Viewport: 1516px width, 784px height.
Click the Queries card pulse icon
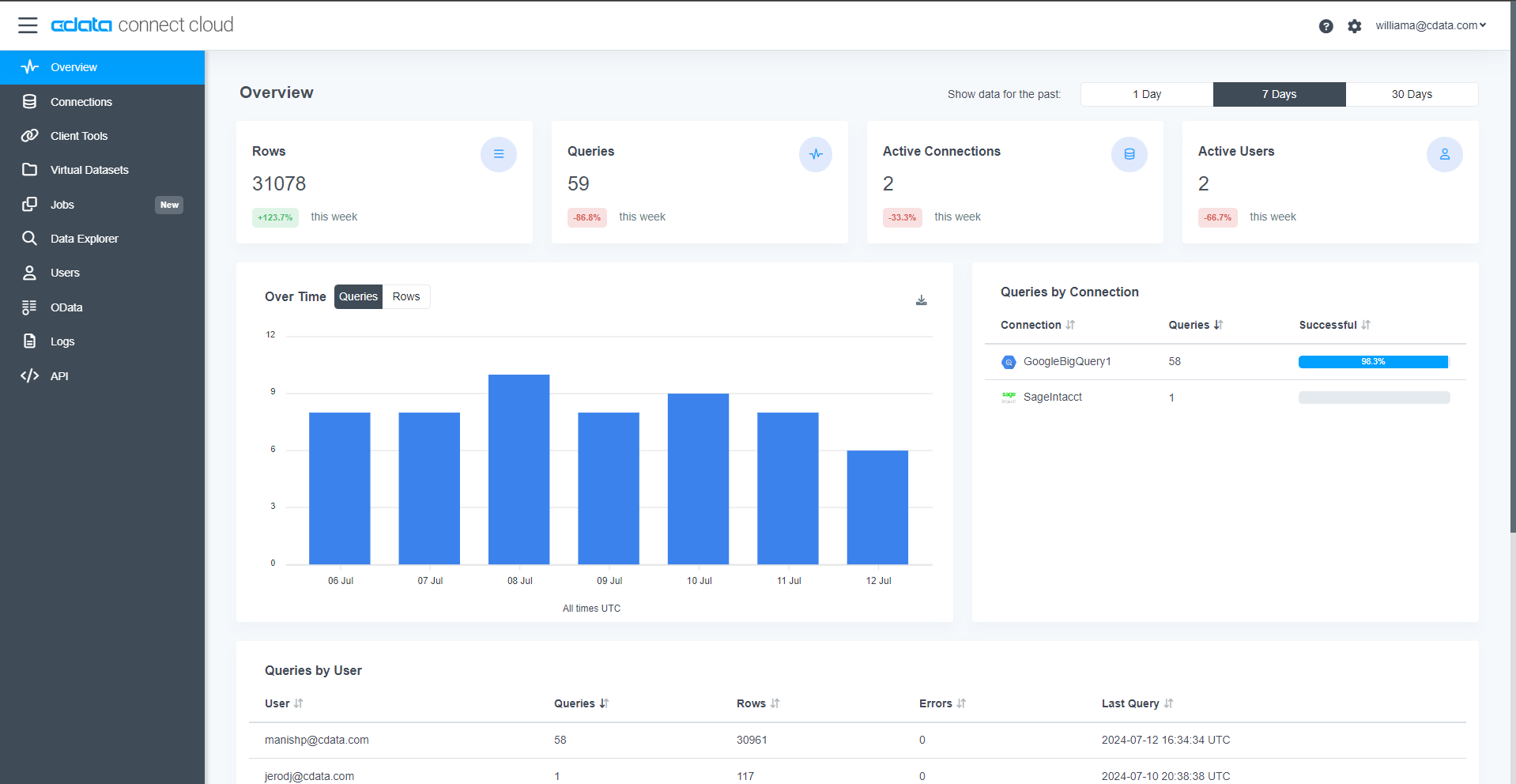tap(815, 154)
